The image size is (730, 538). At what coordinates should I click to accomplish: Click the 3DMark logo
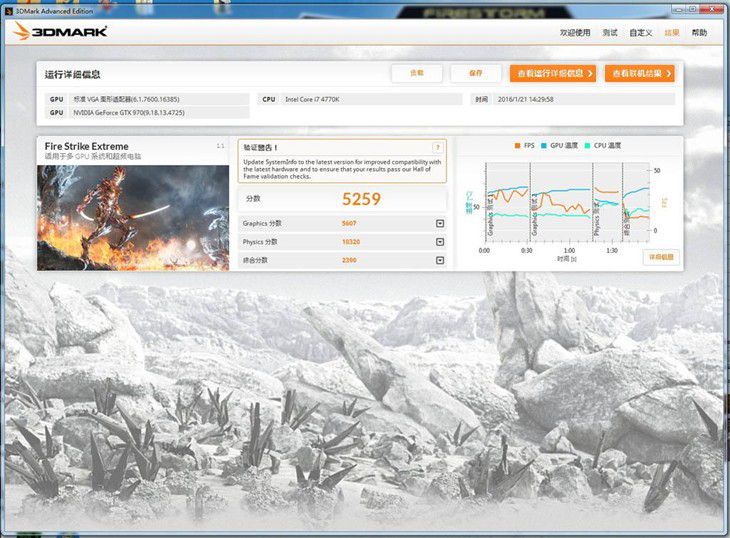(x=60, y=31)
